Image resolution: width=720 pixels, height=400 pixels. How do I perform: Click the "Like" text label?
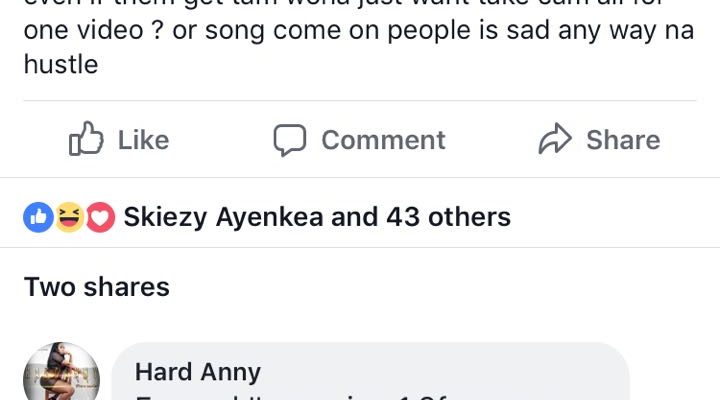pos(143,140)
